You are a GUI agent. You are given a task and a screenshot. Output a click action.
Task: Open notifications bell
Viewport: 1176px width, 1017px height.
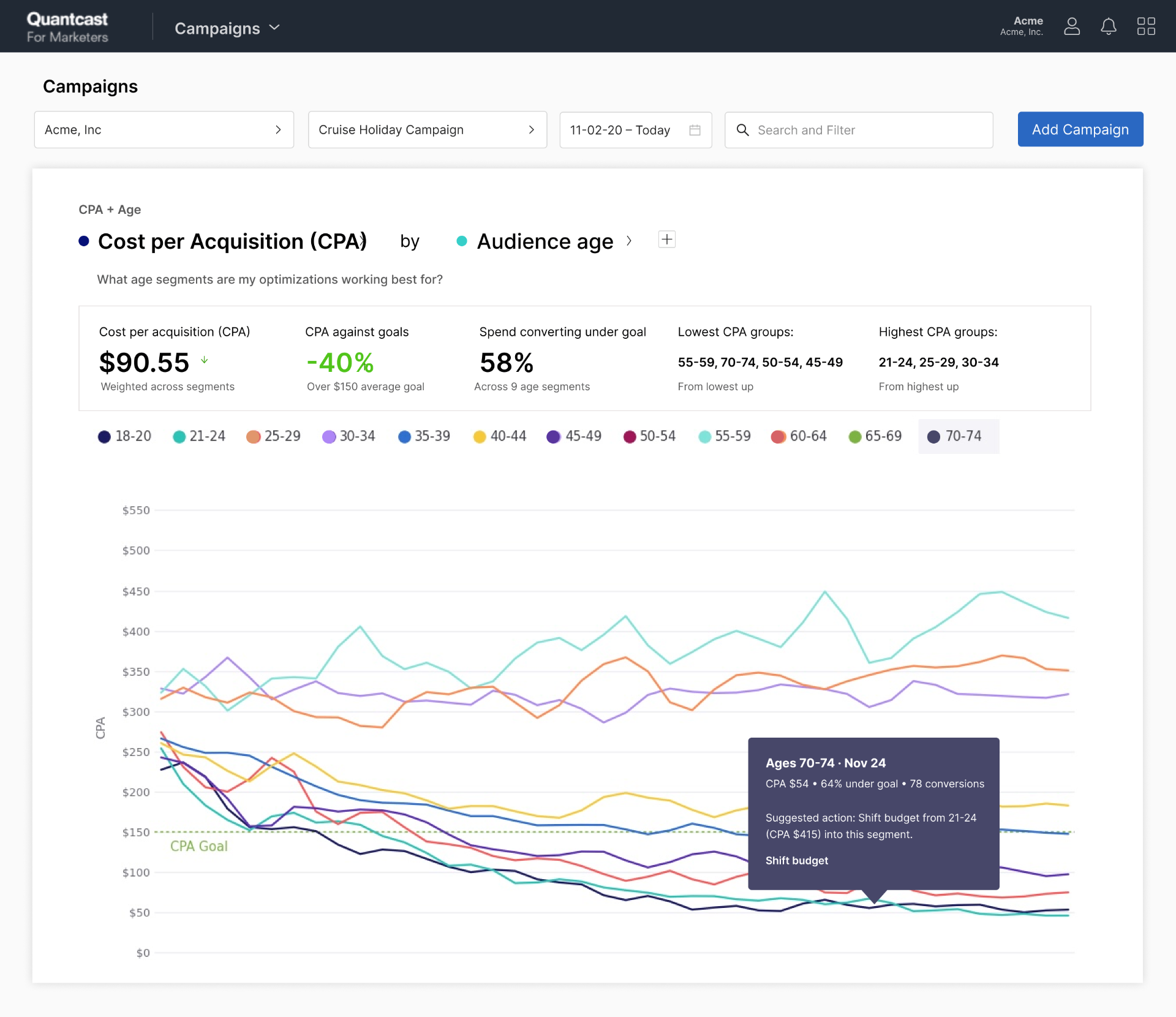click(x=1109, y=26)
